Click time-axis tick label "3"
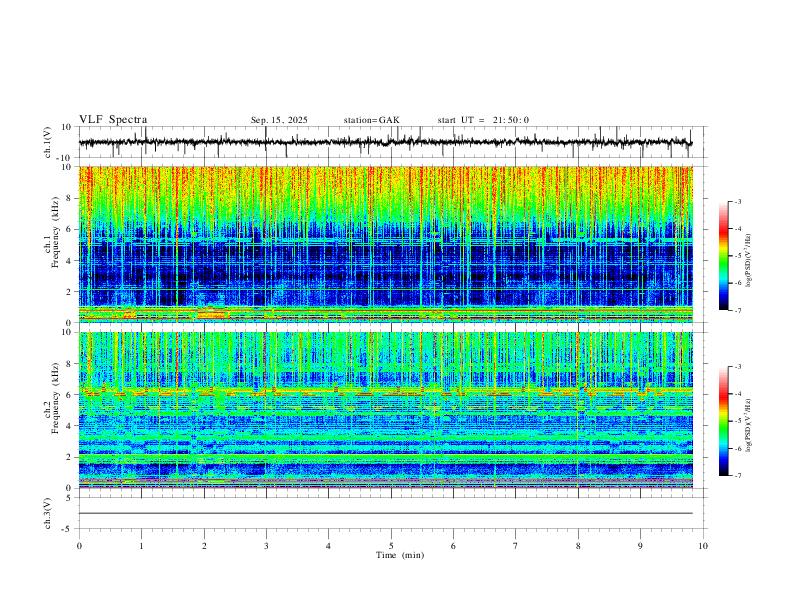This screenshot has height=612, width=792. 266,546
